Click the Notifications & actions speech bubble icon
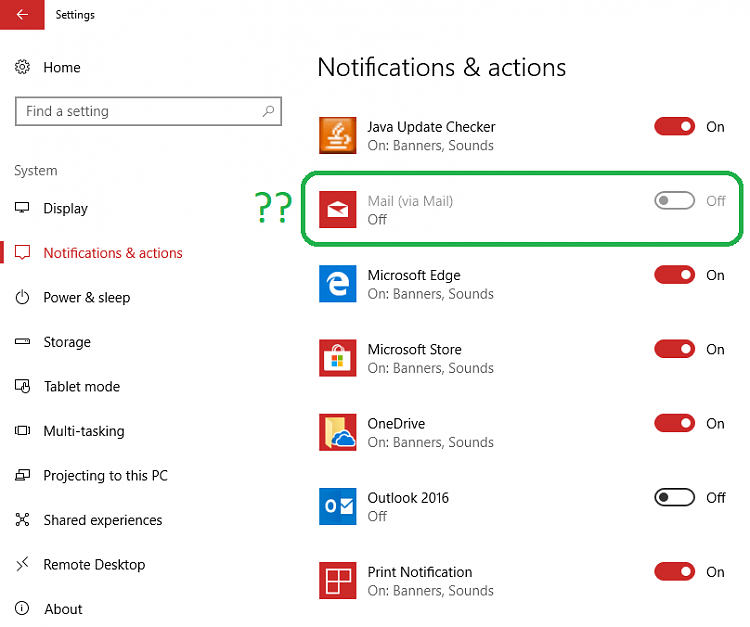 [x=22, y=252]
